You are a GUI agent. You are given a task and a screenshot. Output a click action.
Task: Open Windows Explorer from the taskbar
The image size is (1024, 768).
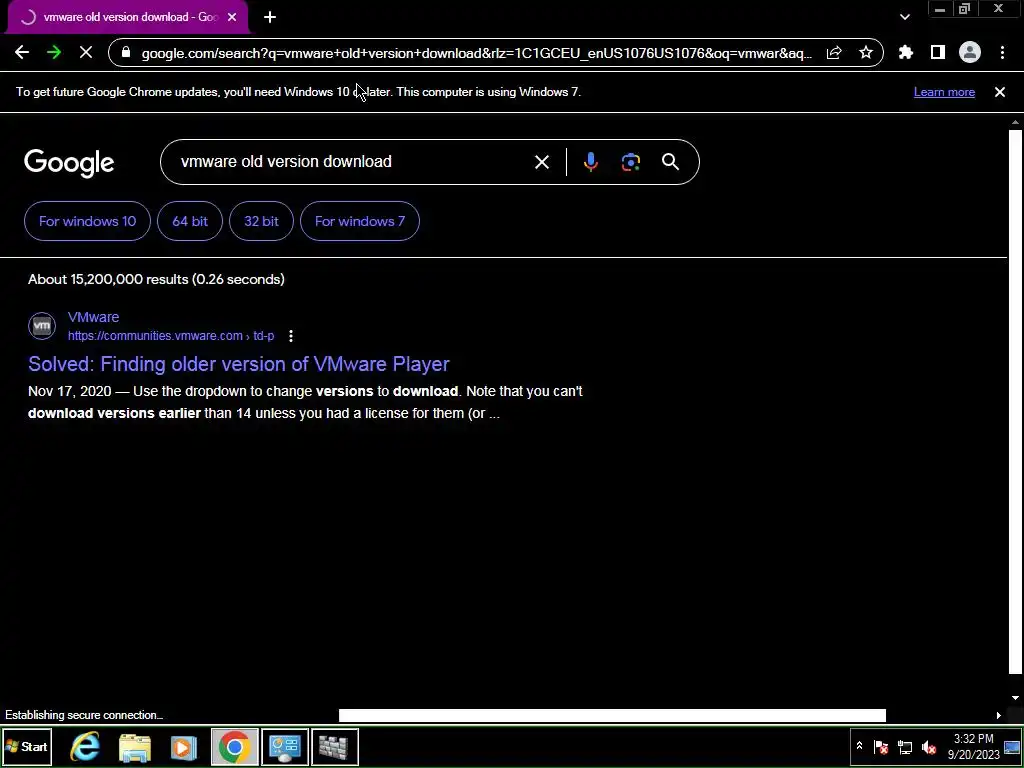coord(135,746)
